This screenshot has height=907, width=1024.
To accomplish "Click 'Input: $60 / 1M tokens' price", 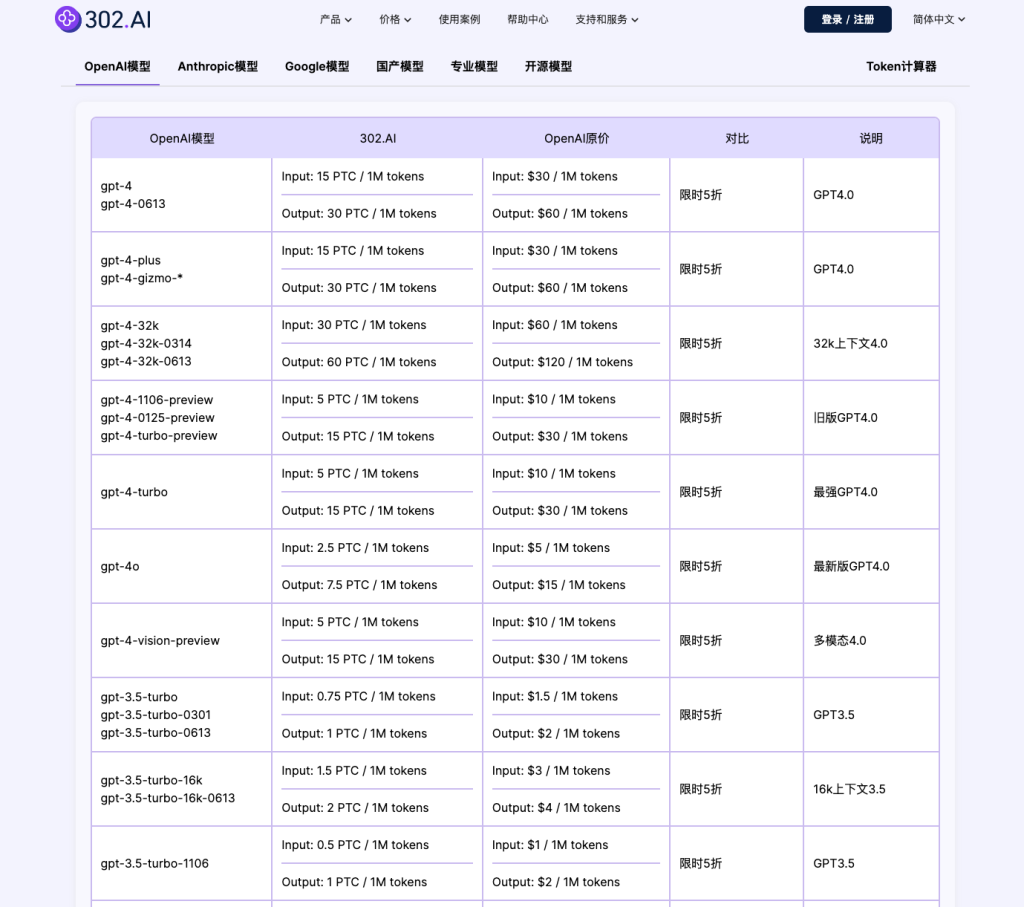I will pos(554,325).
